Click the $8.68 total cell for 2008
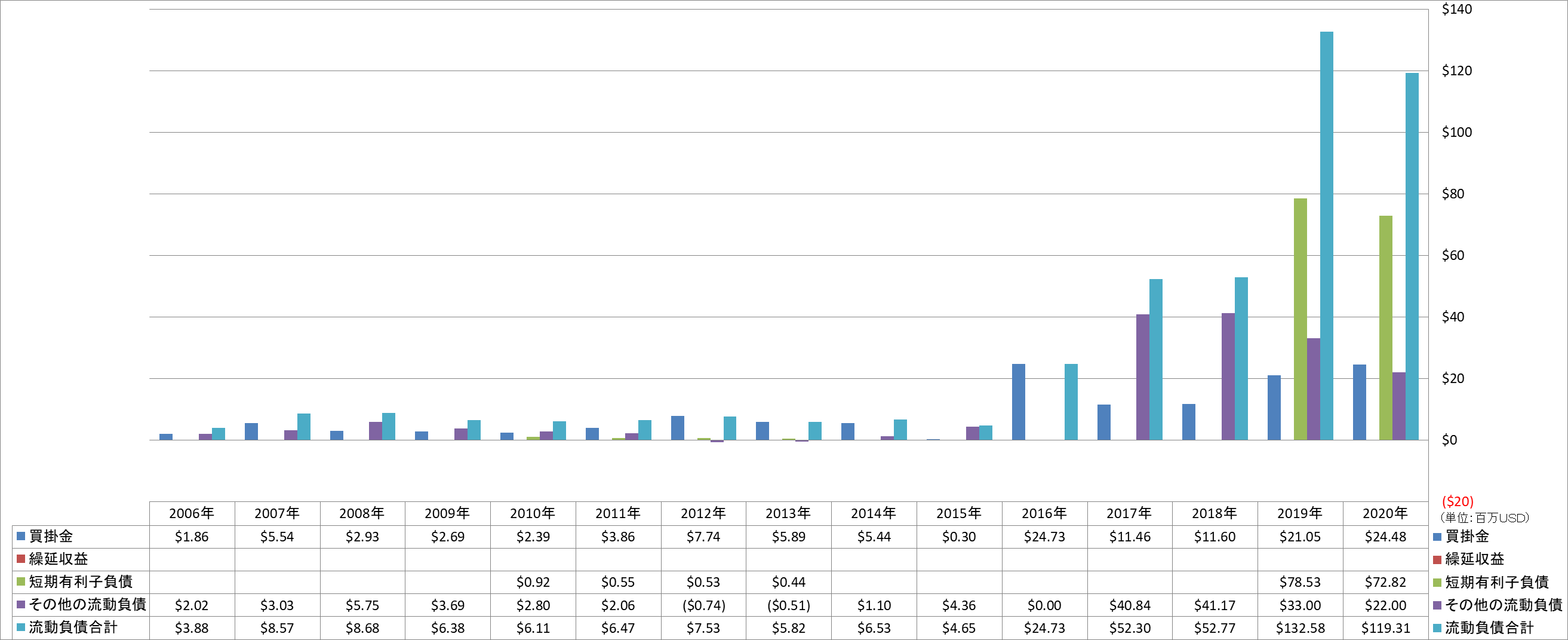 tap(362, 628)
